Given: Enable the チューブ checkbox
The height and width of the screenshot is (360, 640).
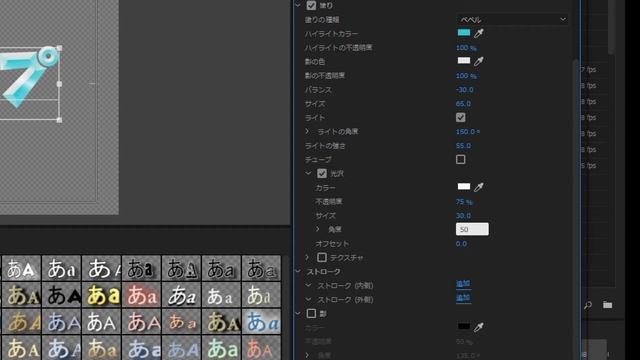Looking at the screenshot, I should point(460,159).
